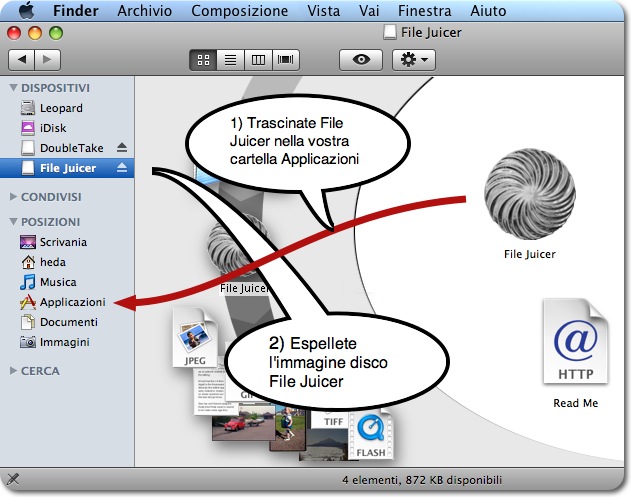631x497 pixels.
Task: Click the '4 elementi, 872 KB disponibili' status text
Action: coord(422,480)
